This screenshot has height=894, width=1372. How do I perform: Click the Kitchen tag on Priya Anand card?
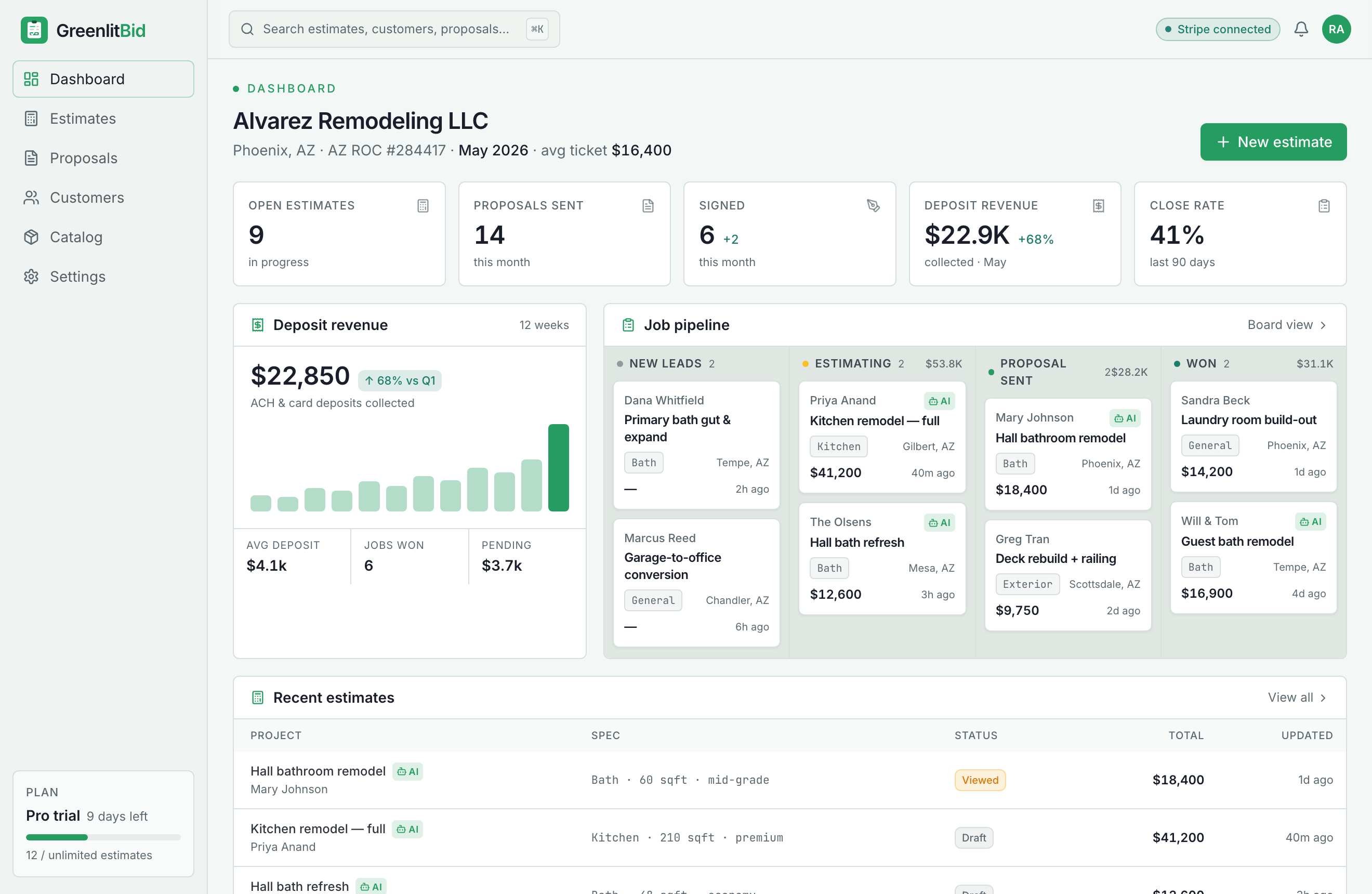pyautogui.click(x=838, y=446)
